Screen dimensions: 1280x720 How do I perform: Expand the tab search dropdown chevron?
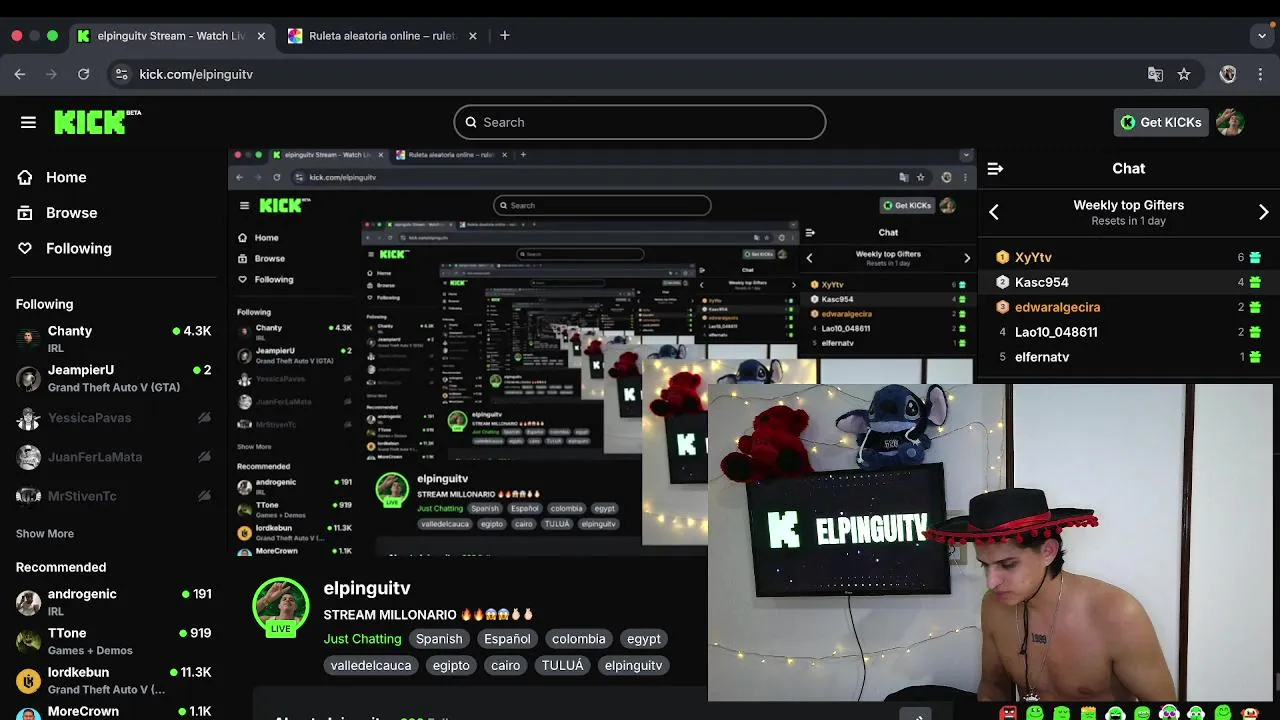[1262, 36]
